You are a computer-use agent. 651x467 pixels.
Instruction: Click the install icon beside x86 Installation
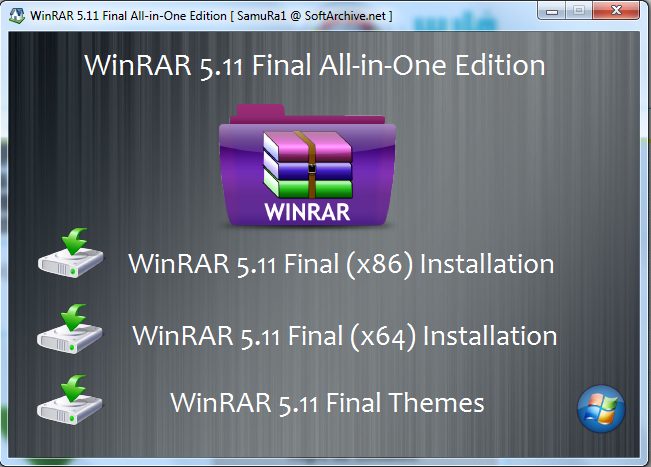(x=71, y=252)
